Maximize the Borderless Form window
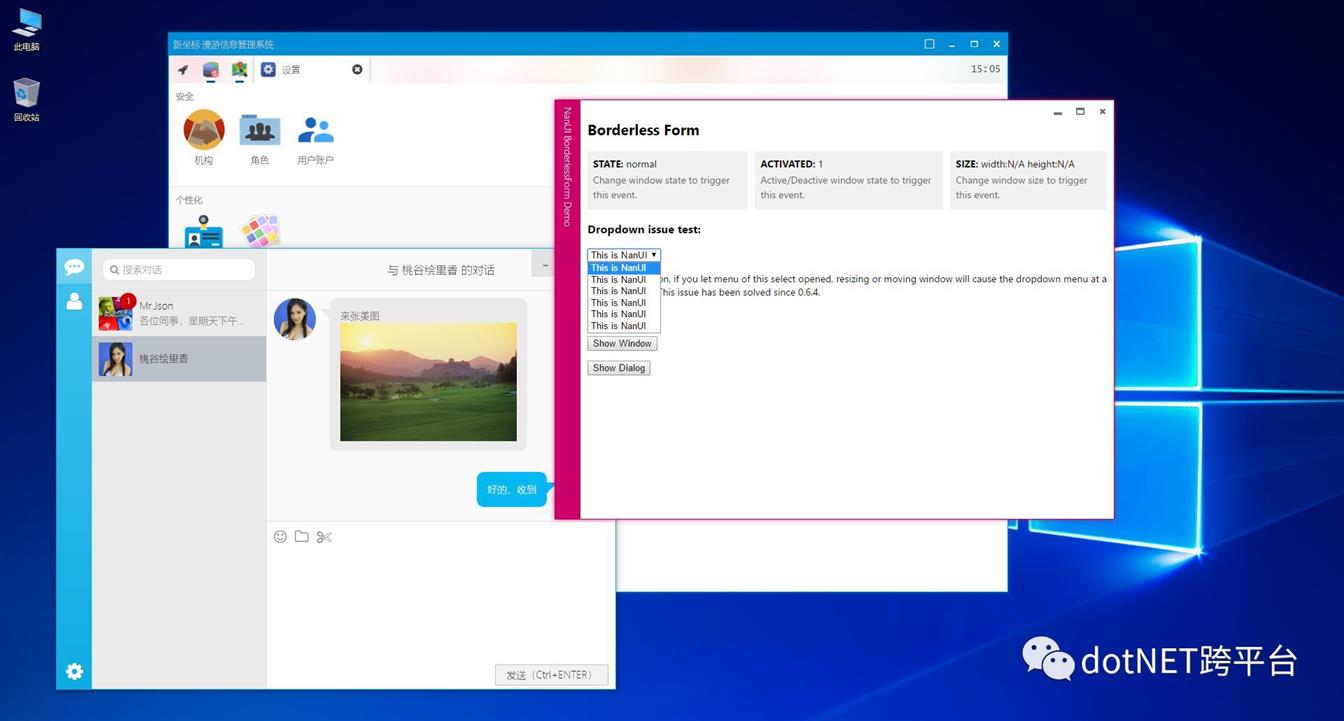Viewport: 1344px width, 721px height. click(x=1080, y=111)
